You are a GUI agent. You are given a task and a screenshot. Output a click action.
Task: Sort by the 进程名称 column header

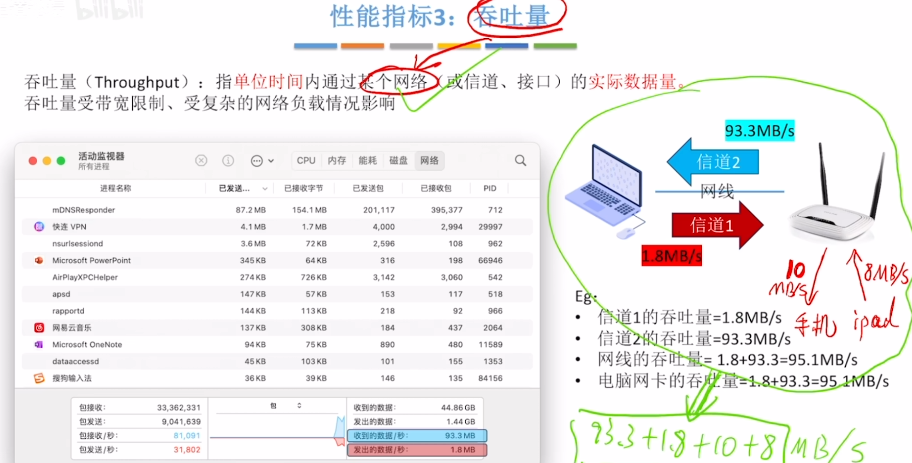point(115,188)
